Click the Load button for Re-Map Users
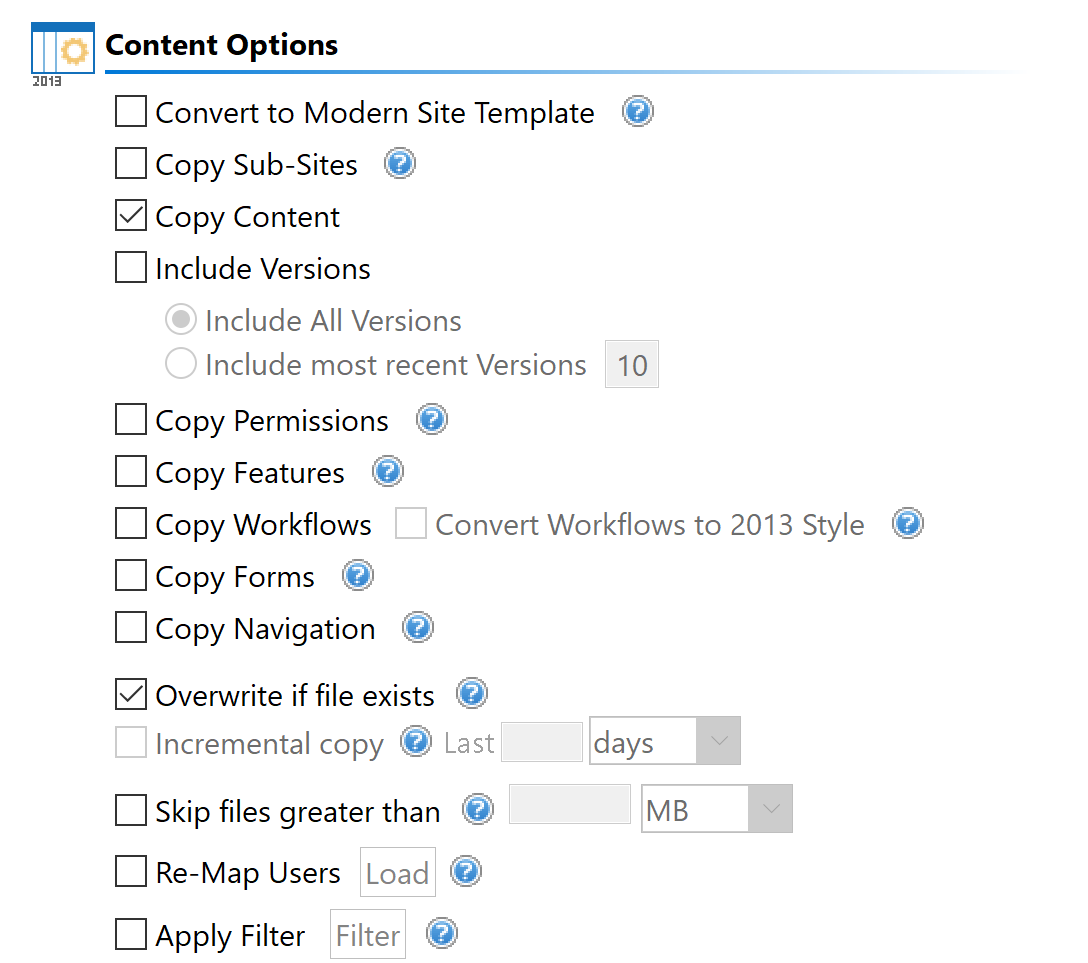Screen dimensions: 1088x963 (397, 871)
